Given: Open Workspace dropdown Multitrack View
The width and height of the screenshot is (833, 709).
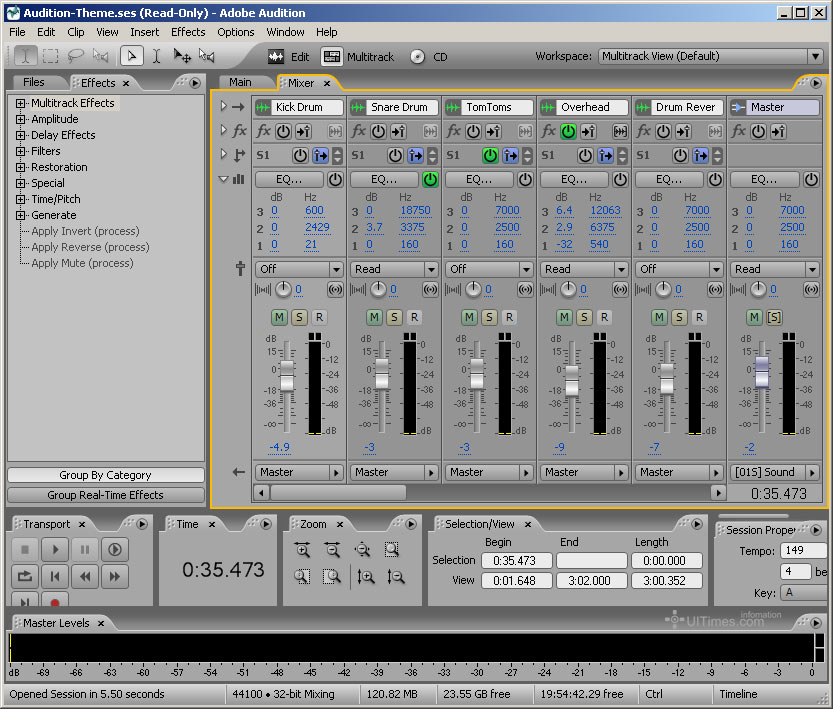Looking at the screenshot, I should 711,56.
